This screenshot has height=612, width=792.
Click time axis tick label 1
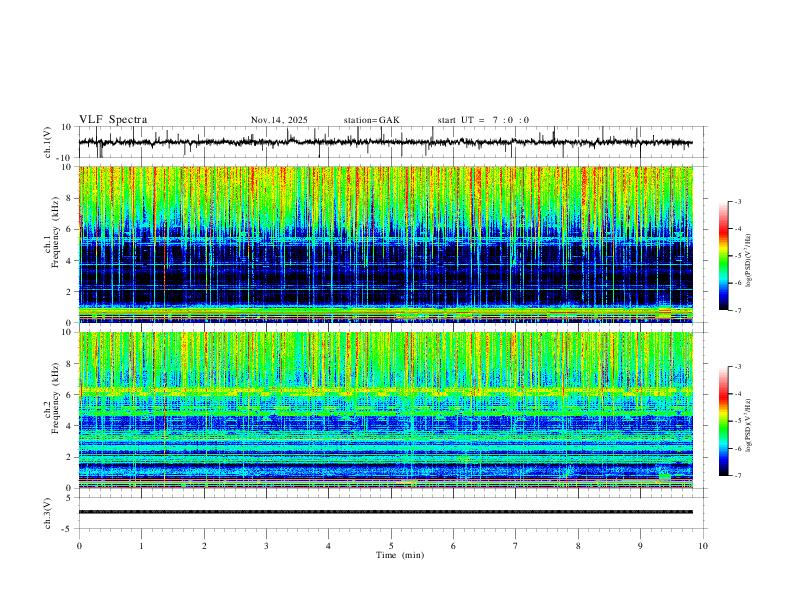pos(141,546)
